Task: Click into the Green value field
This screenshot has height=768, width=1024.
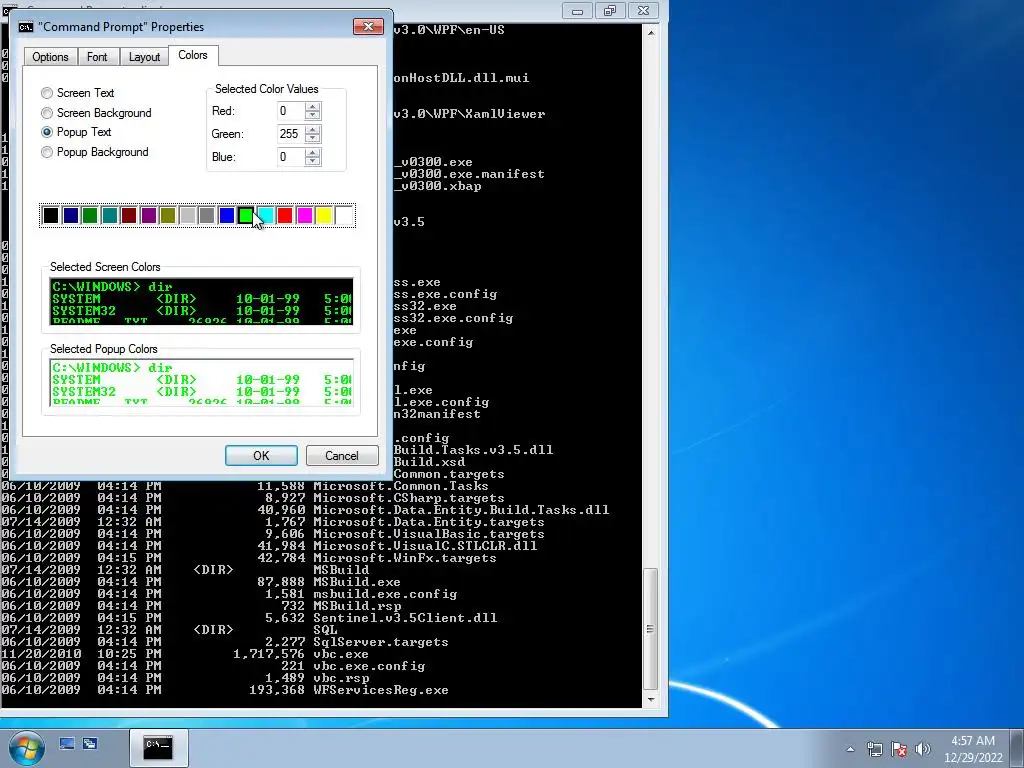Action: pyautogui.click(x=291, y=134)
